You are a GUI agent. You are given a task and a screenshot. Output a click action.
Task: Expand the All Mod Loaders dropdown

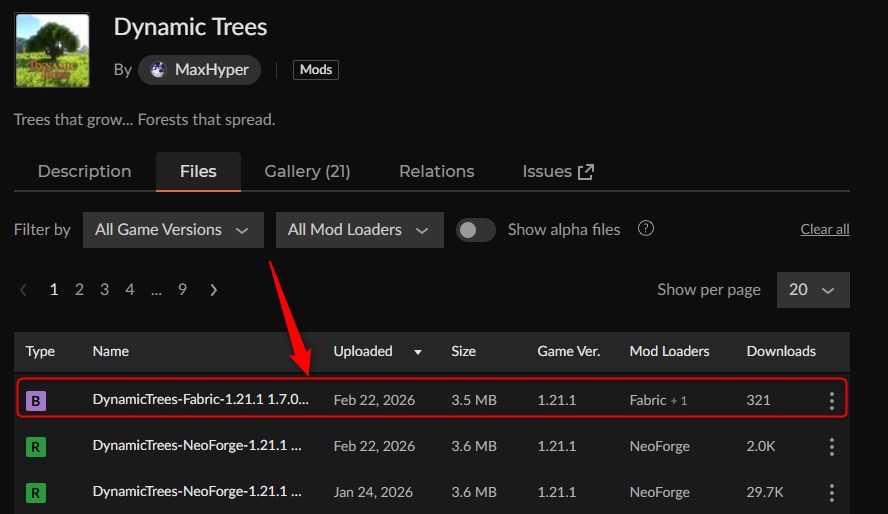[360, 230]
